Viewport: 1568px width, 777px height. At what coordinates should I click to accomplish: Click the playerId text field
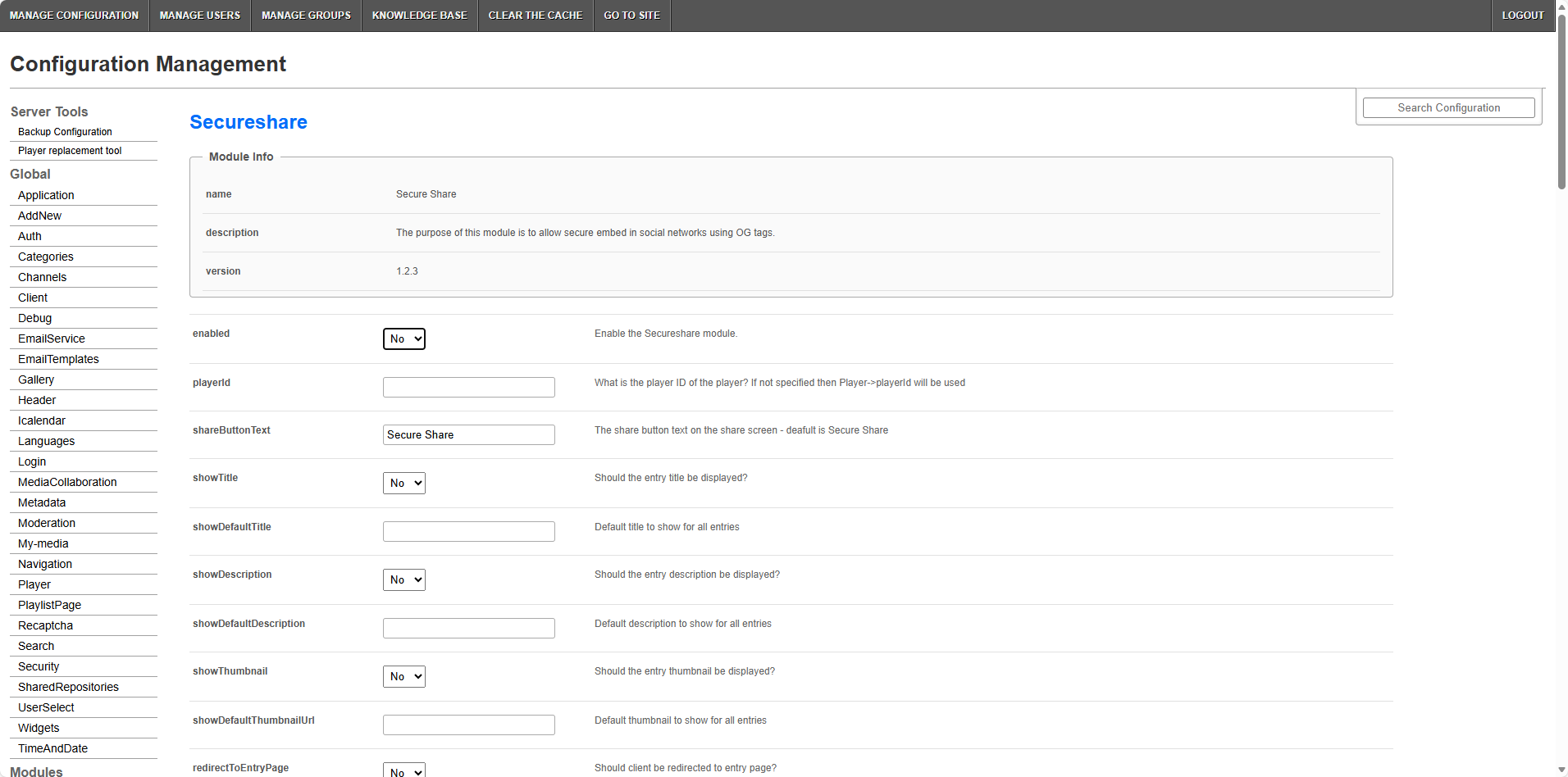pyautogui.click(x=469, y=387)
